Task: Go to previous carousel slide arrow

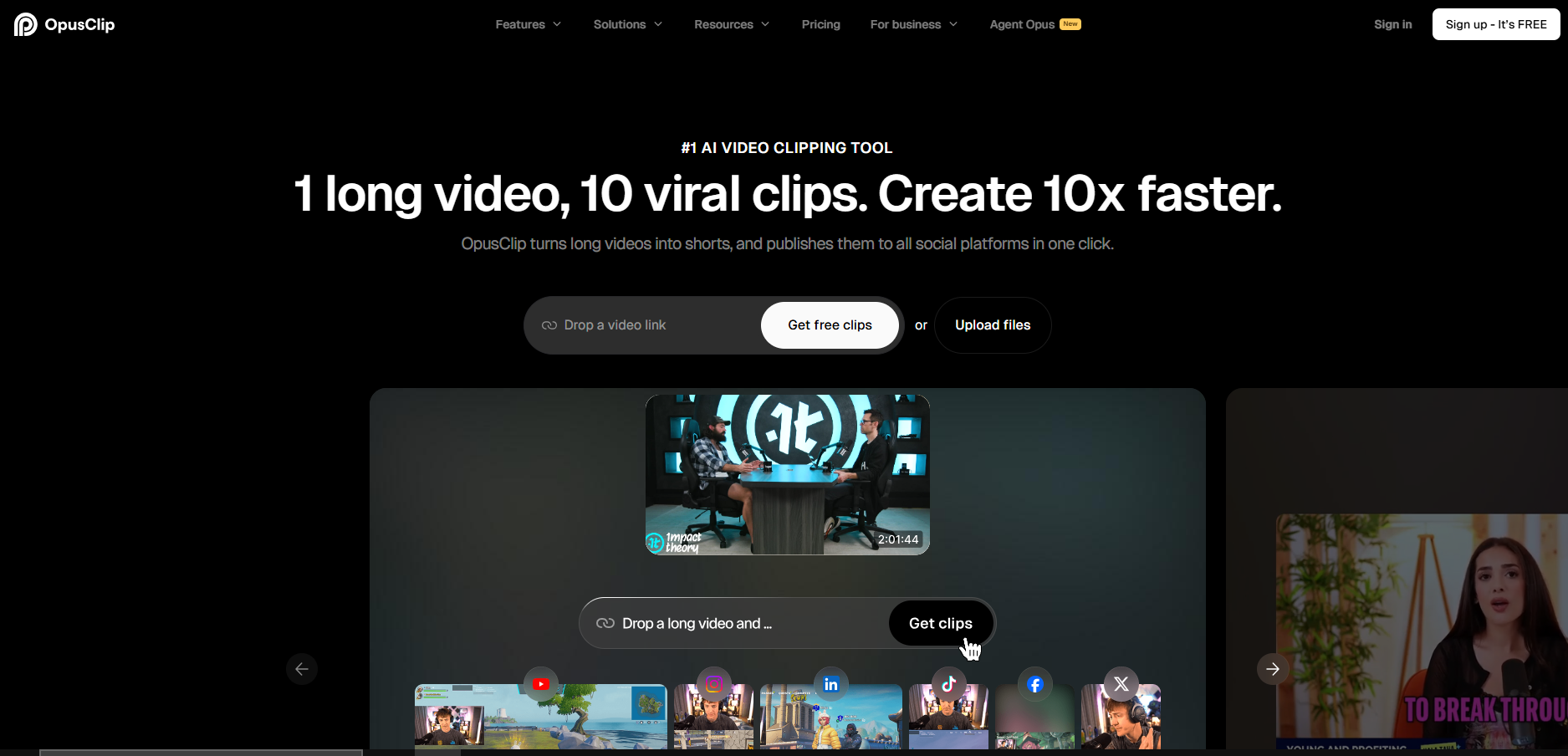Action: (302, 669)
